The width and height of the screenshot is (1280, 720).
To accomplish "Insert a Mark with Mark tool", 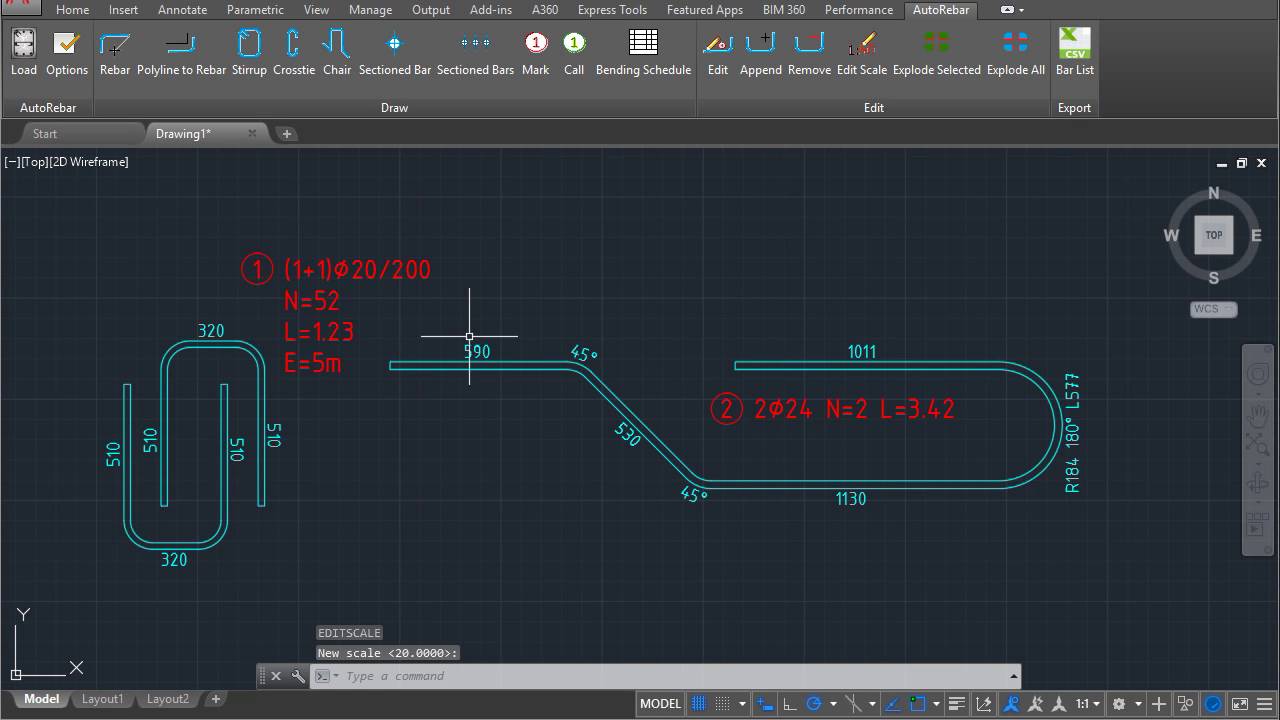I will click(535, 53).
